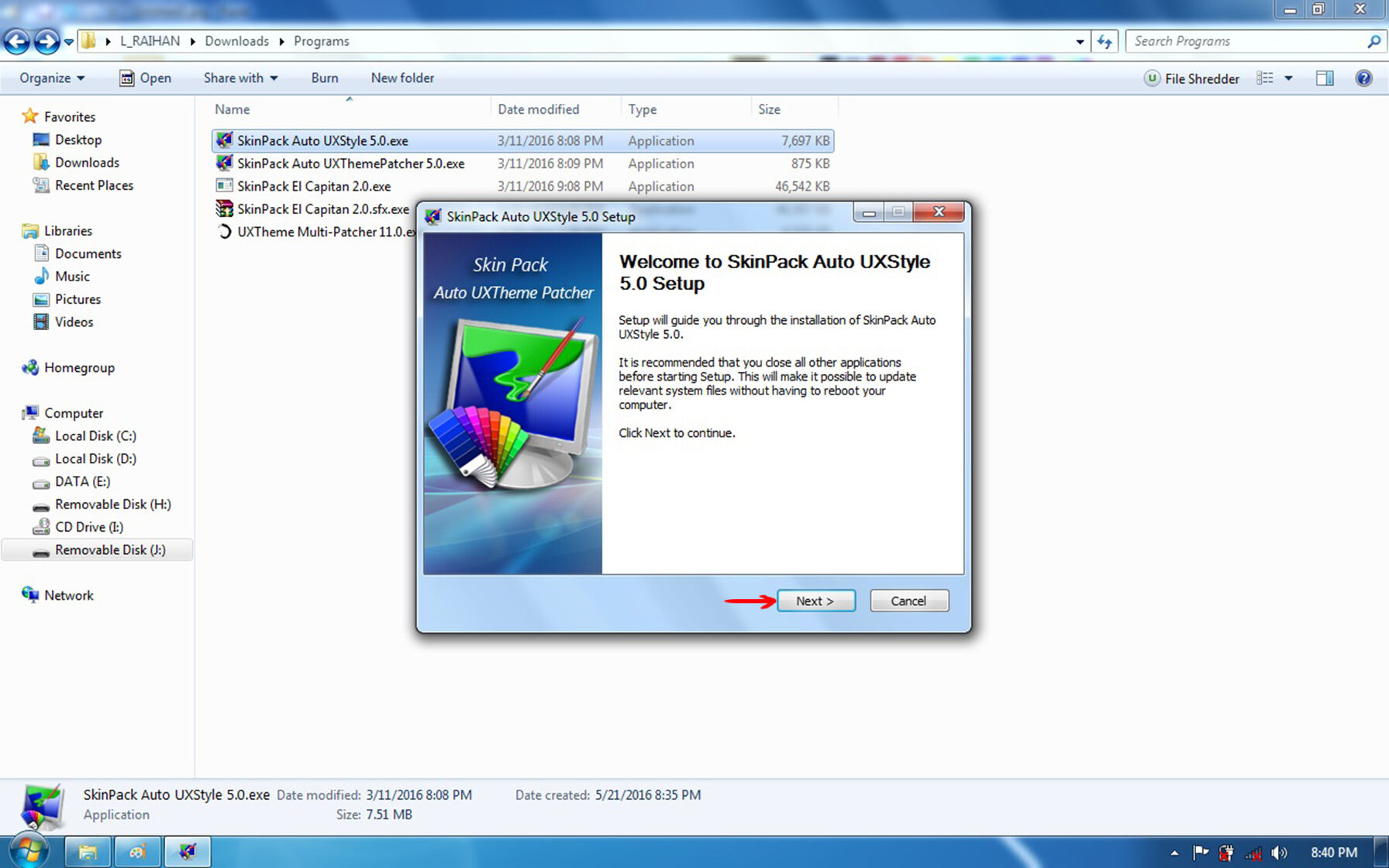Refresh the Programs folder view

pos(1105,42)
